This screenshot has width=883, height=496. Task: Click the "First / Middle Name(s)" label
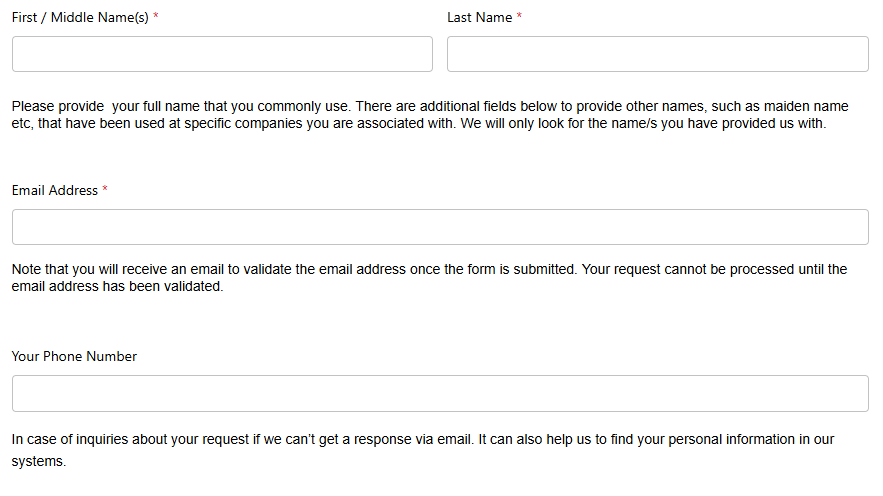80,18
